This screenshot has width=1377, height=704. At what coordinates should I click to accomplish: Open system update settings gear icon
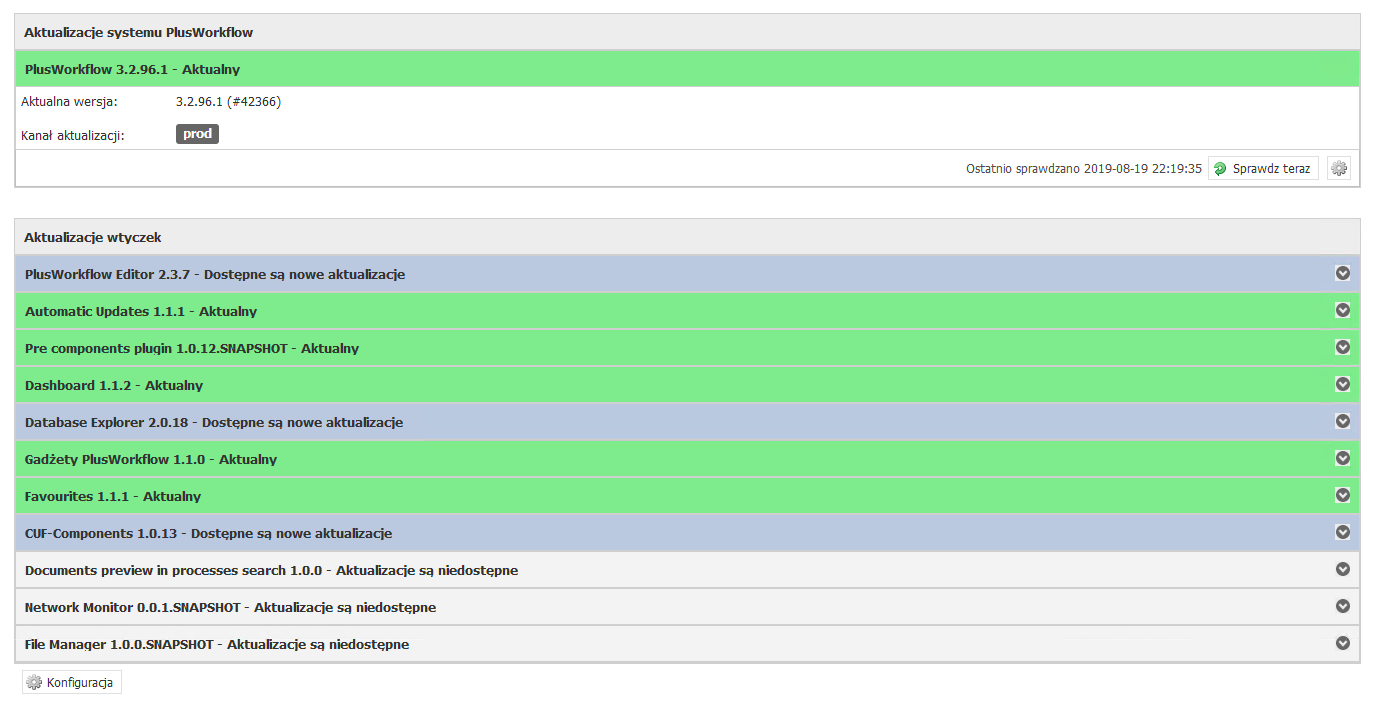click(1339, 169)
